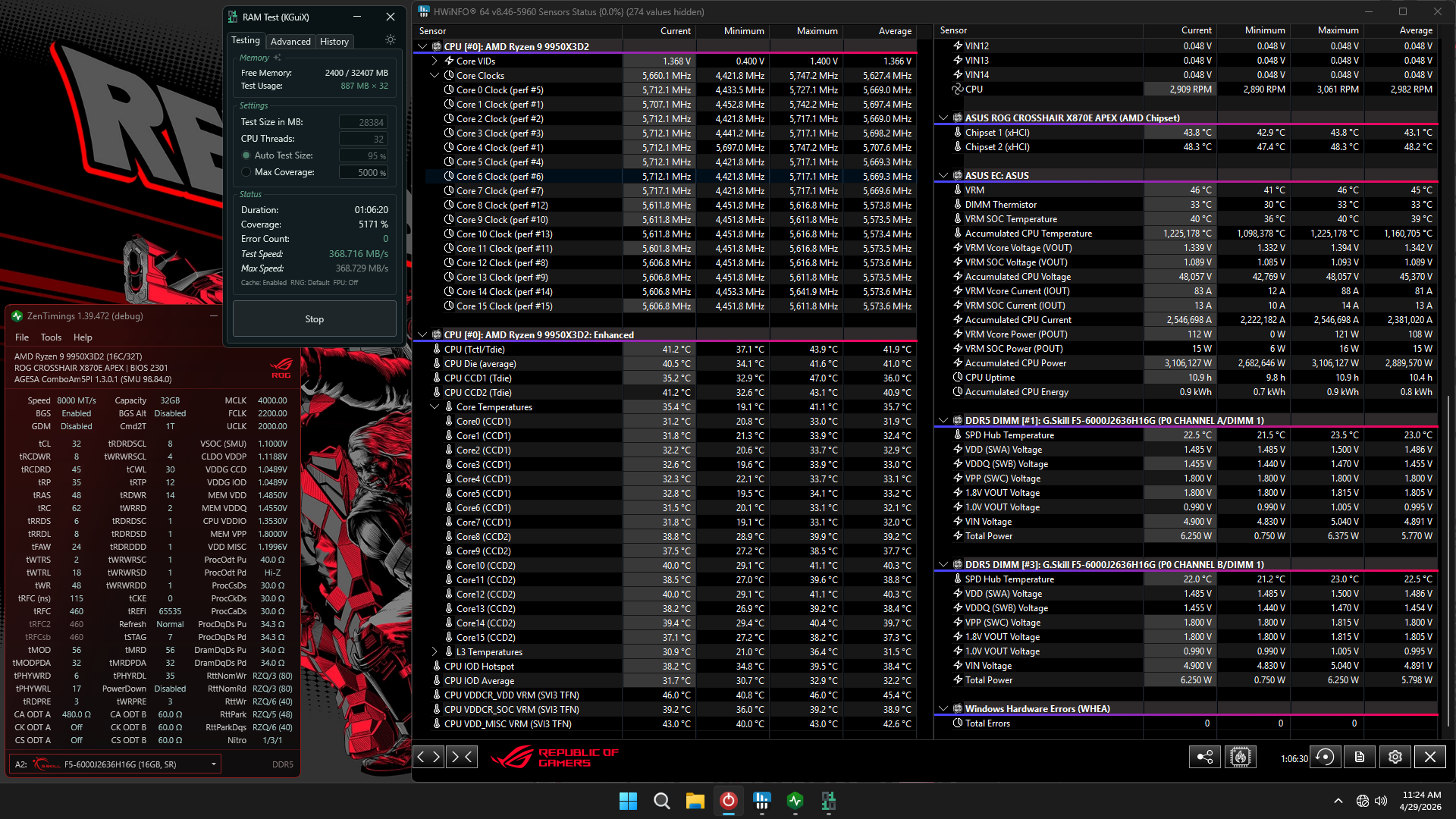Viewport: 1456px width, 819px height.
Task: Open HWiNFO sensor settings gear
Action: pos(1395,757)
